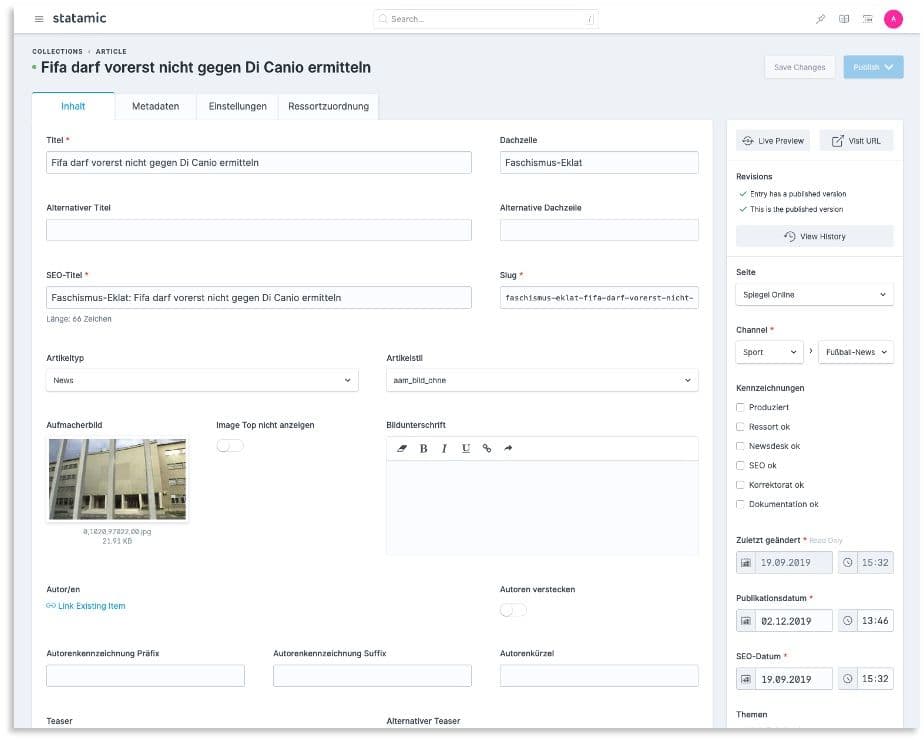Focus the Alternative Dachzeile field
This screenshot has height=740, width=924.
tap(599, 230)
